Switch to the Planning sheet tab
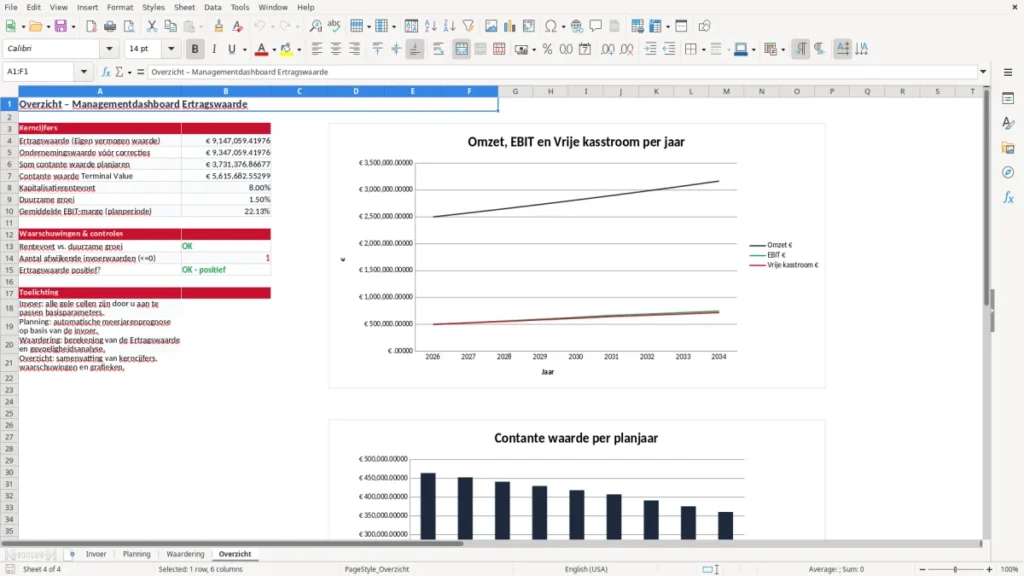Viewport: 1024px width, 576px height. click(x=136, y=554)
